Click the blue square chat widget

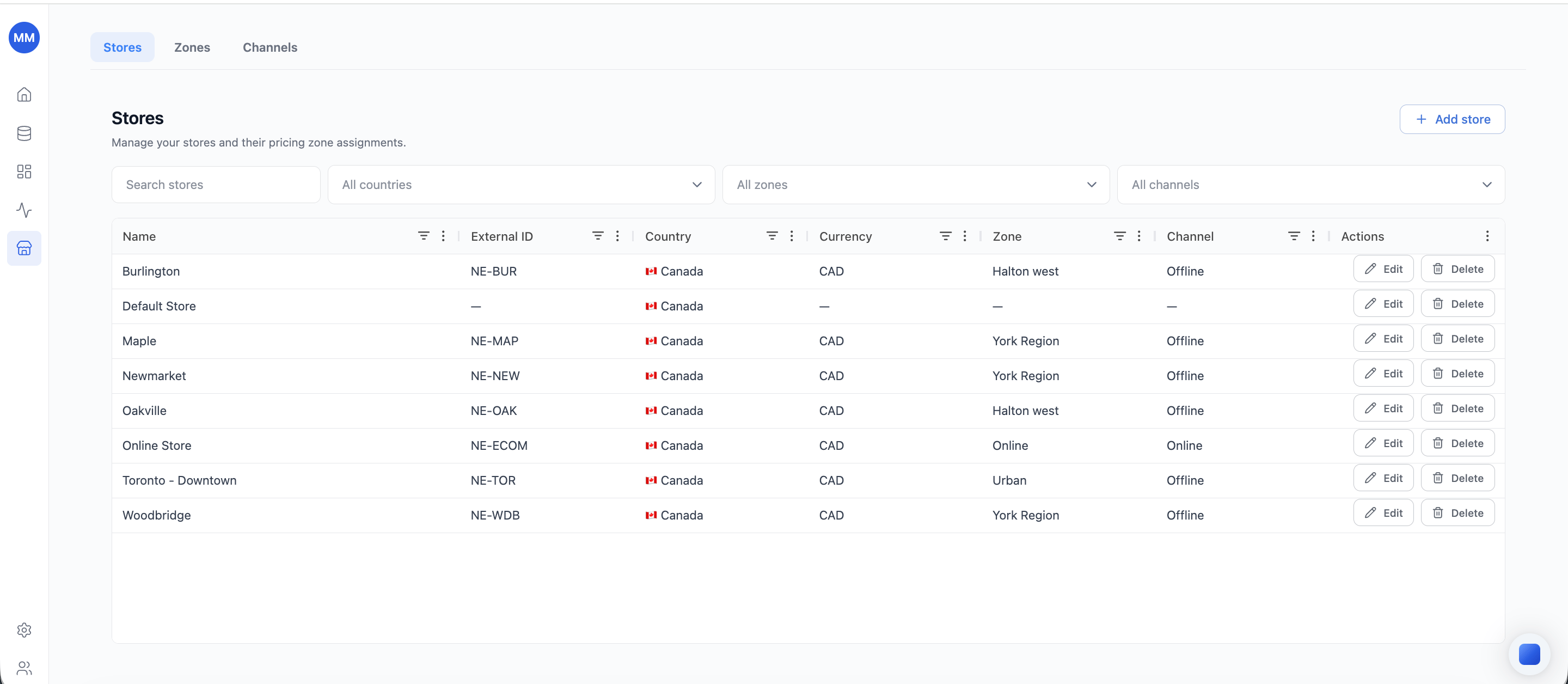[1529, 654]
